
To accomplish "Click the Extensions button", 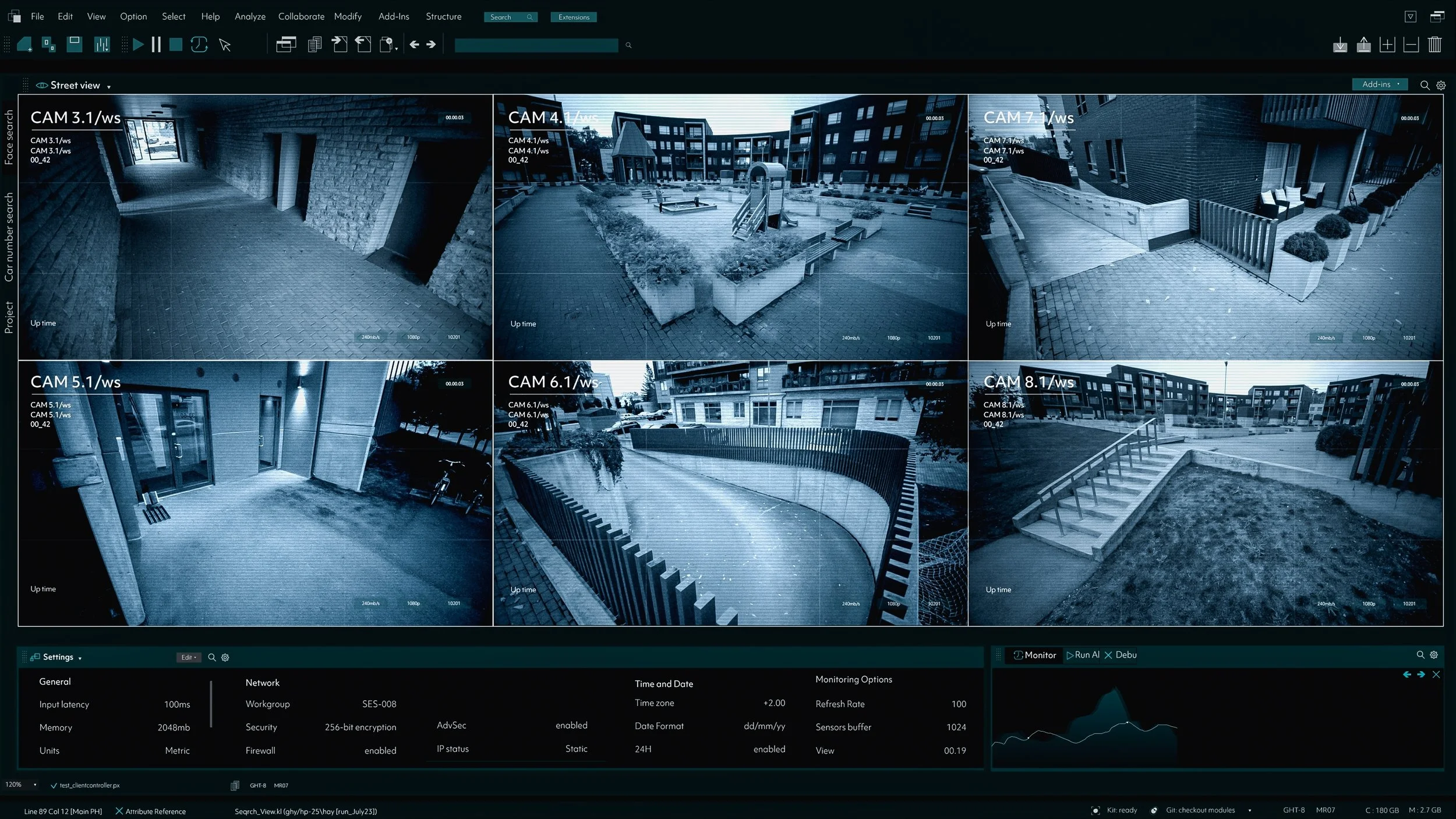I will pyautogui.click(x=574, y=17).
